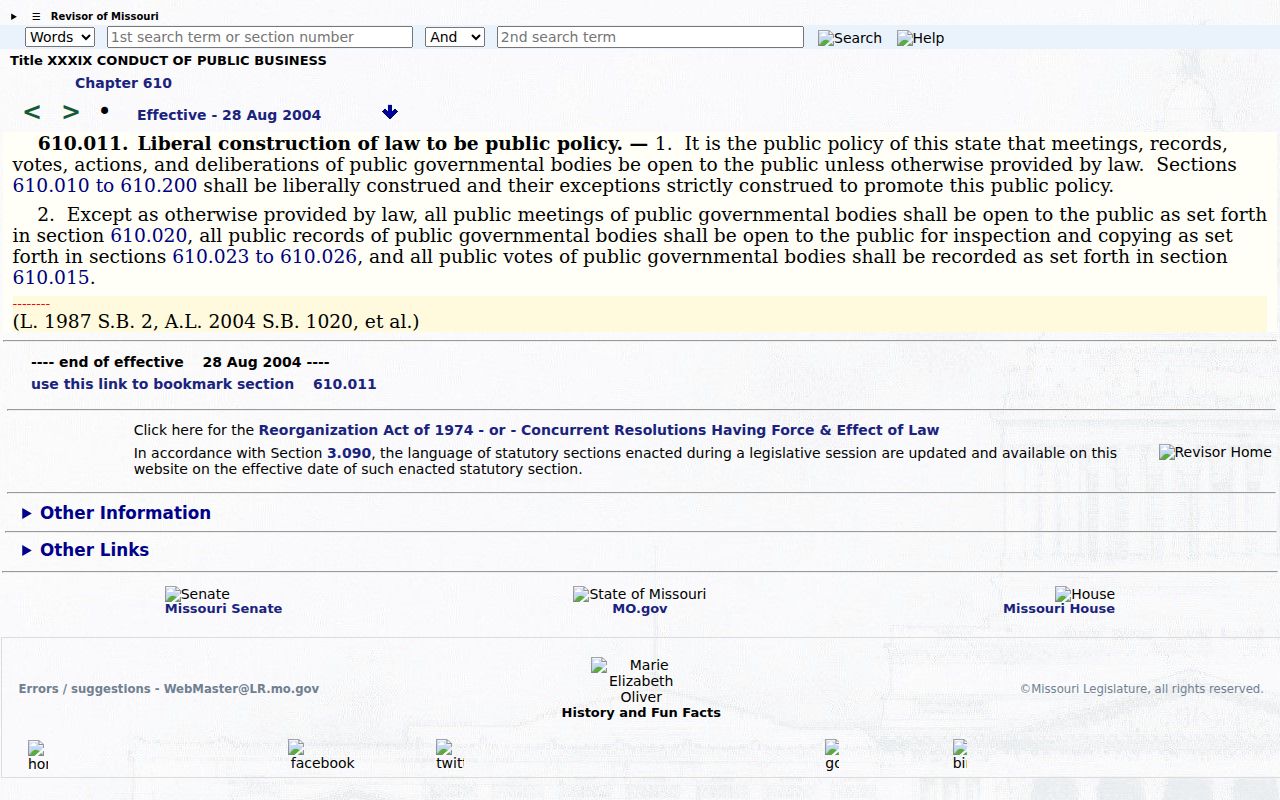
Task: Open the 610.010 to 610.200 sections link
Action: tap(105, 186)
